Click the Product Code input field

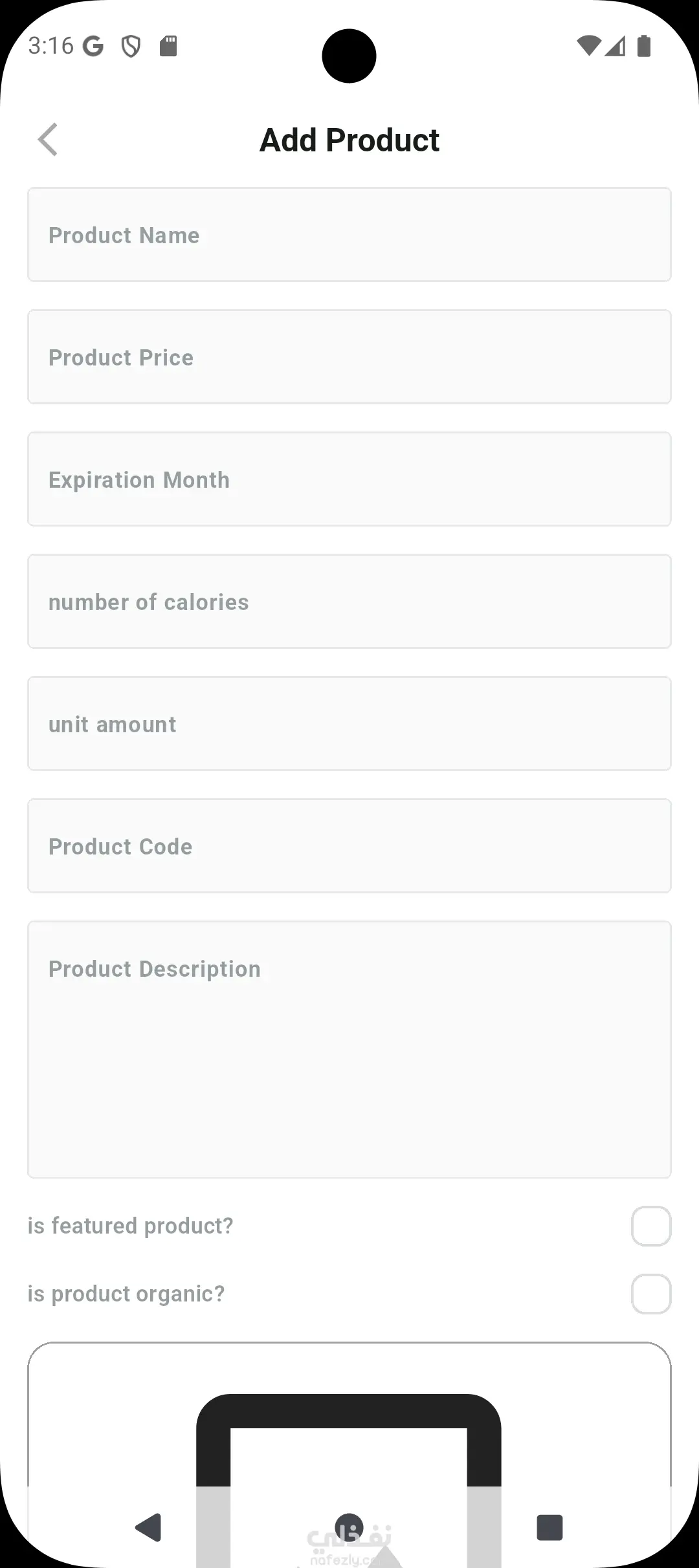coord(349,846)
